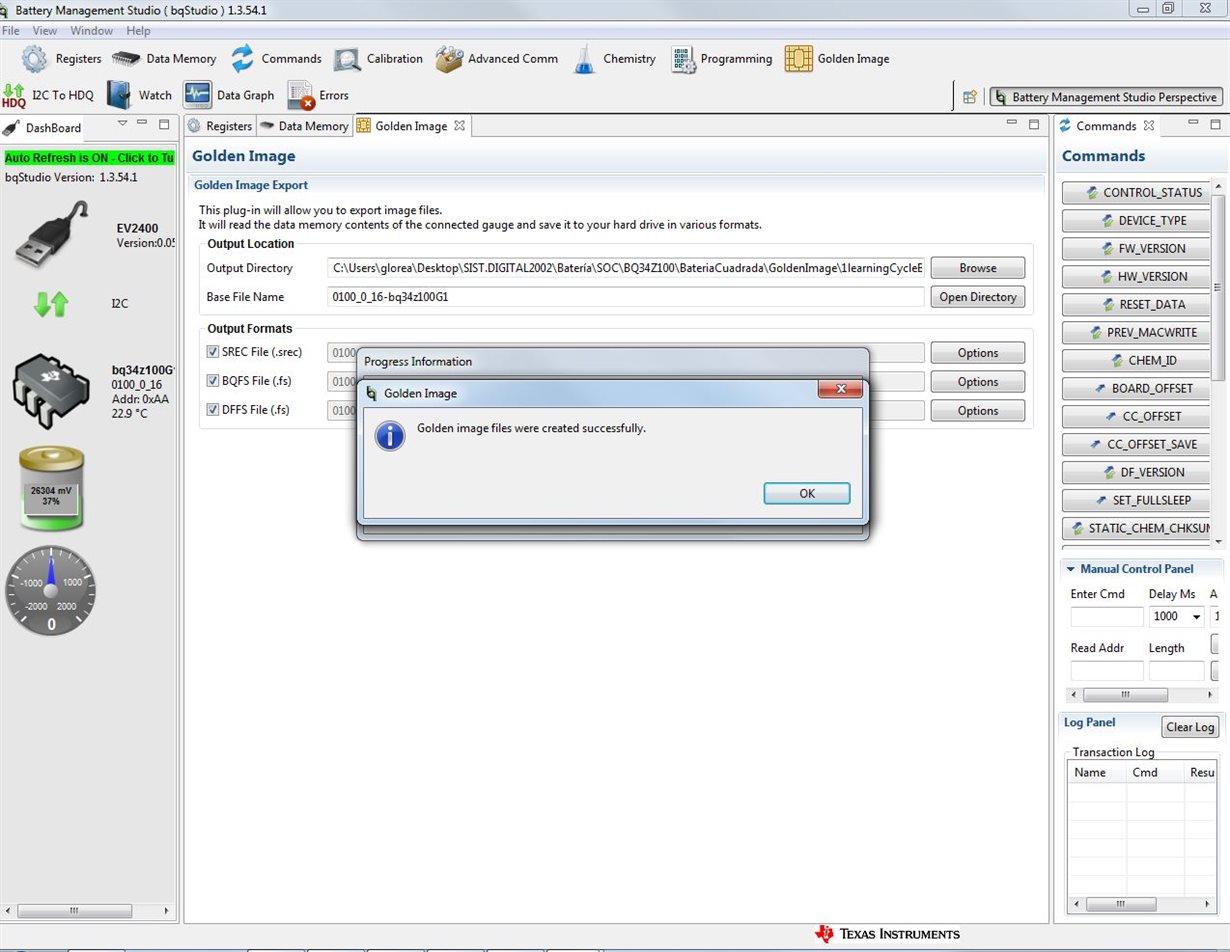Switch to the Data Memory tab

pos(304,126)
